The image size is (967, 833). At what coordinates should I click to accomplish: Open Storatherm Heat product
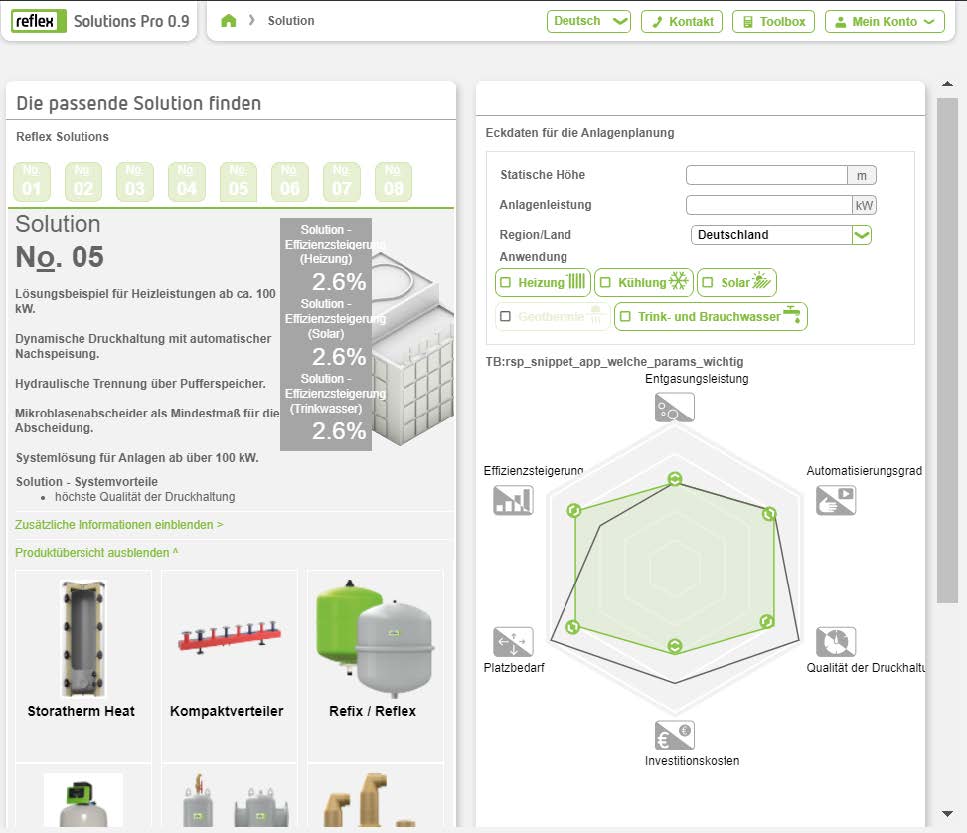[x=83, y=666]
